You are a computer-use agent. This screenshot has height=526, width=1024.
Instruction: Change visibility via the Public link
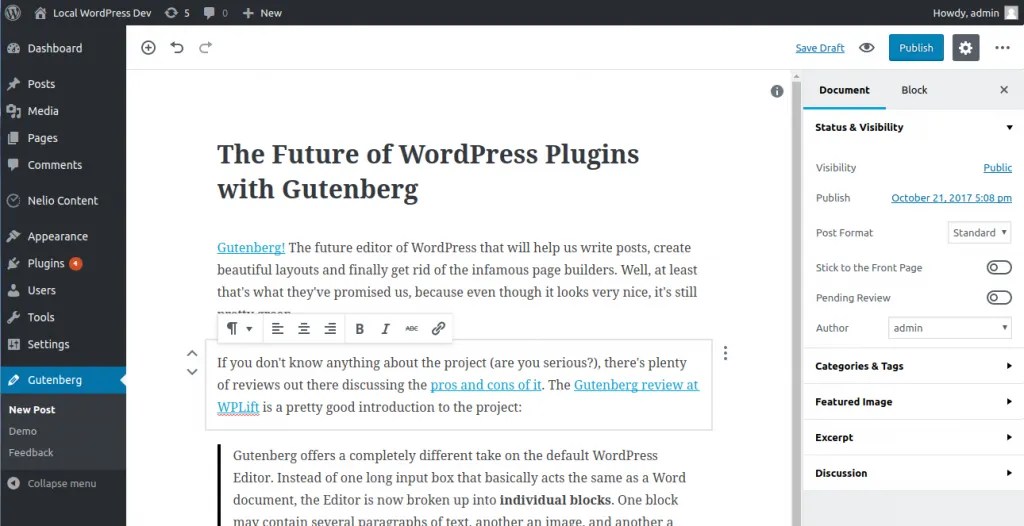click(x=997, y=168)
